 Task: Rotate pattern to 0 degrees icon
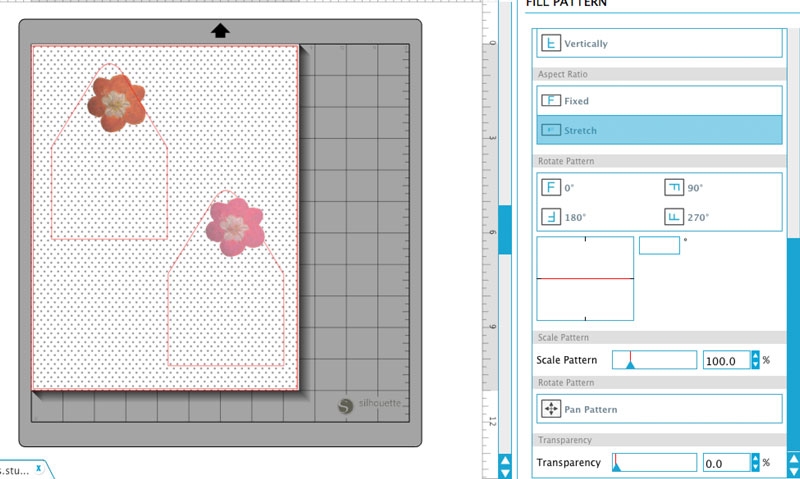click(551, 187)
